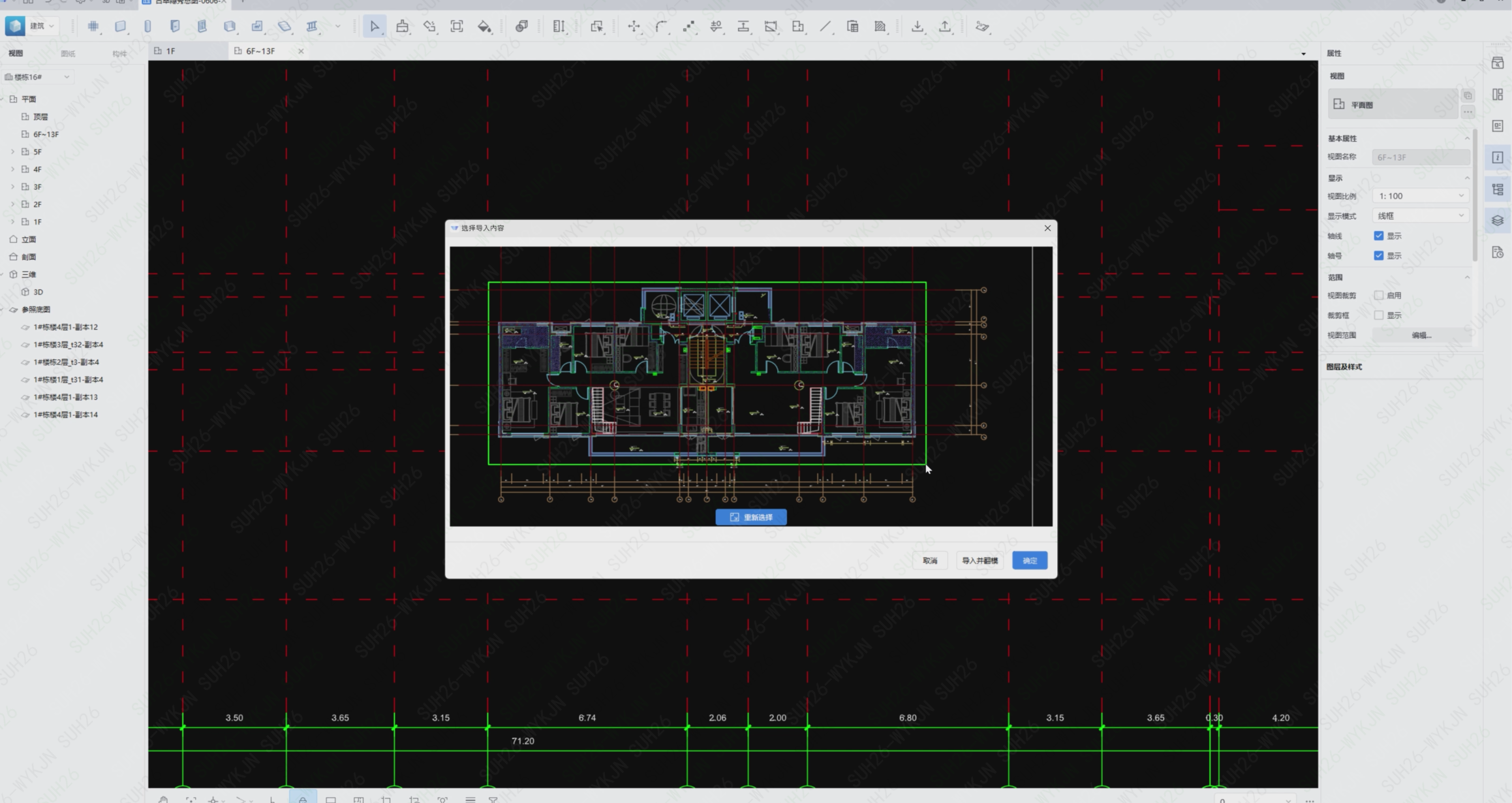
Task: Click the hatch fill pattern tool
Action: [x=880, y=27]
